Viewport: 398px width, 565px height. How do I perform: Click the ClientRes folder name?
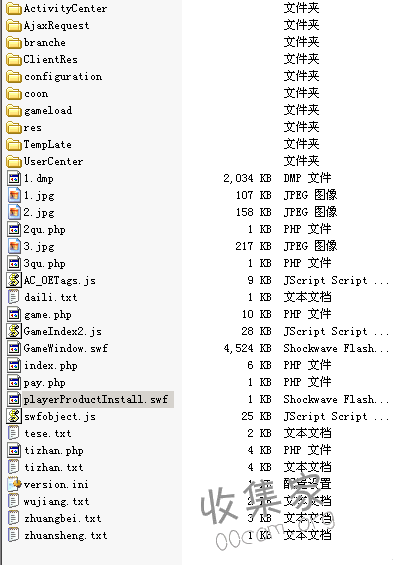coord(50,59)
